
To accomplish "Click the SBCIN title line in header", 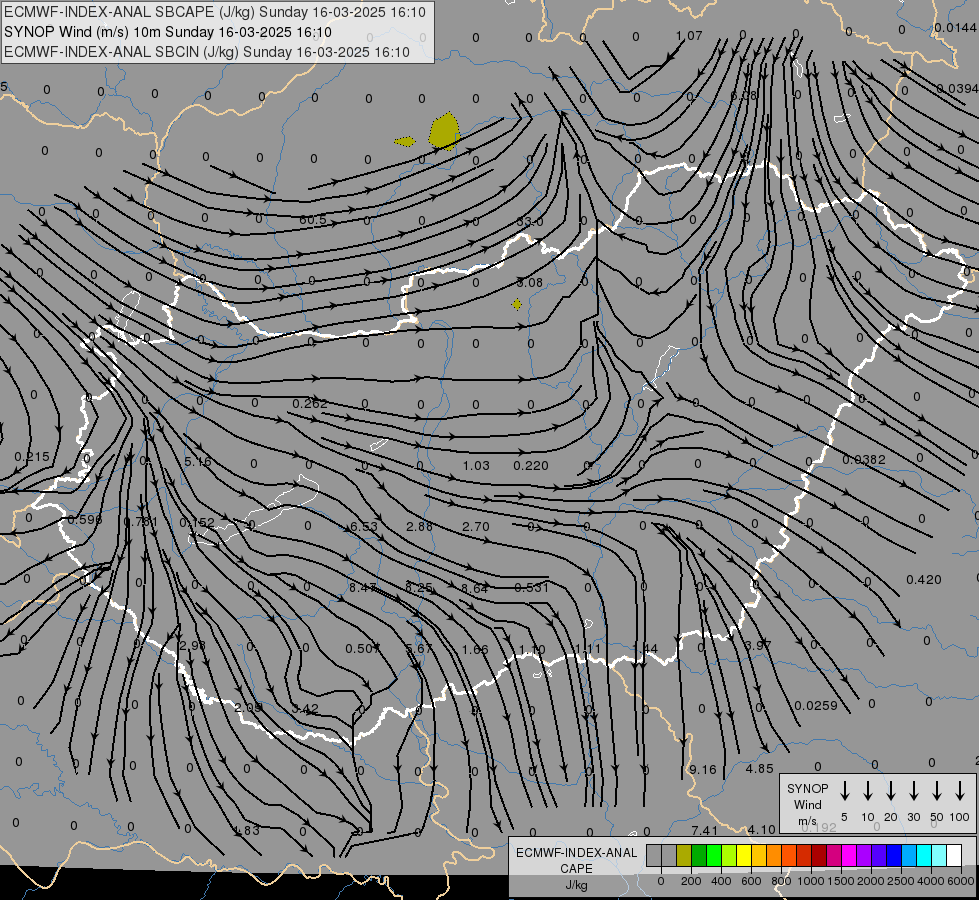I will [x=207, y=52].
